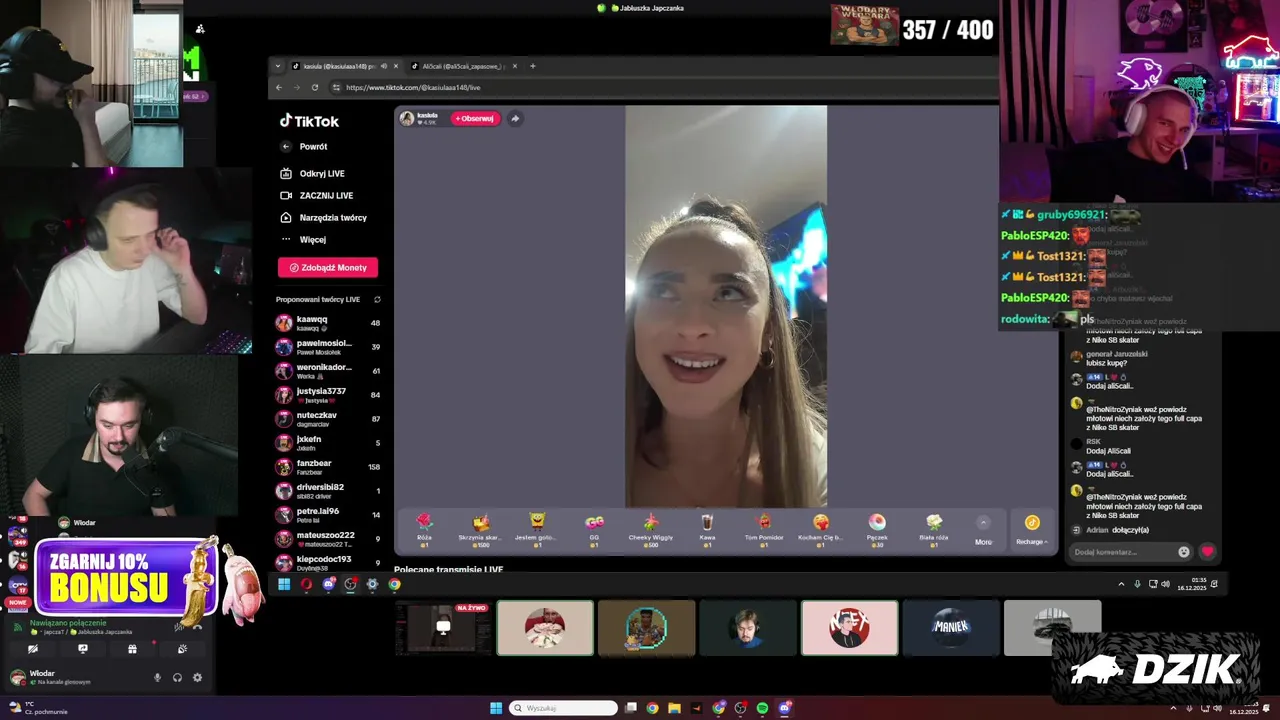Reload the TikTok browser page
Viewport: 1280px width, 720px height.
tap(315, 87)
